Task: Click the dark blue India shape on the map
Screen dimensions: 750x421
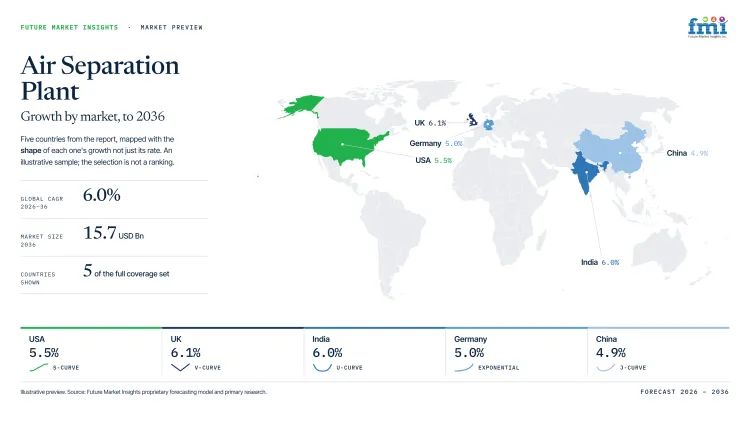Action: 586,172
